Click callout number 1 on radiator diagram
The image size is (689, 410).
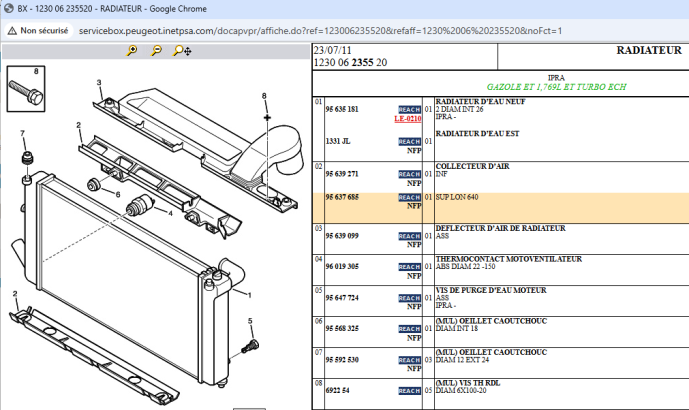249,295
